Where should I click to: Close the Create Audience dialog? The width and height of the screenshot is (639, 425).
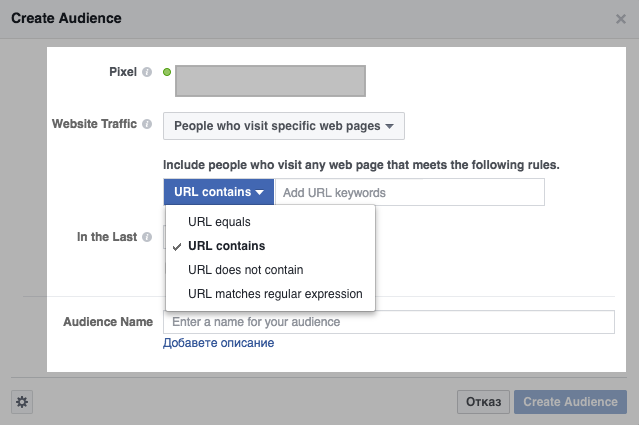[x=621, y=19]
